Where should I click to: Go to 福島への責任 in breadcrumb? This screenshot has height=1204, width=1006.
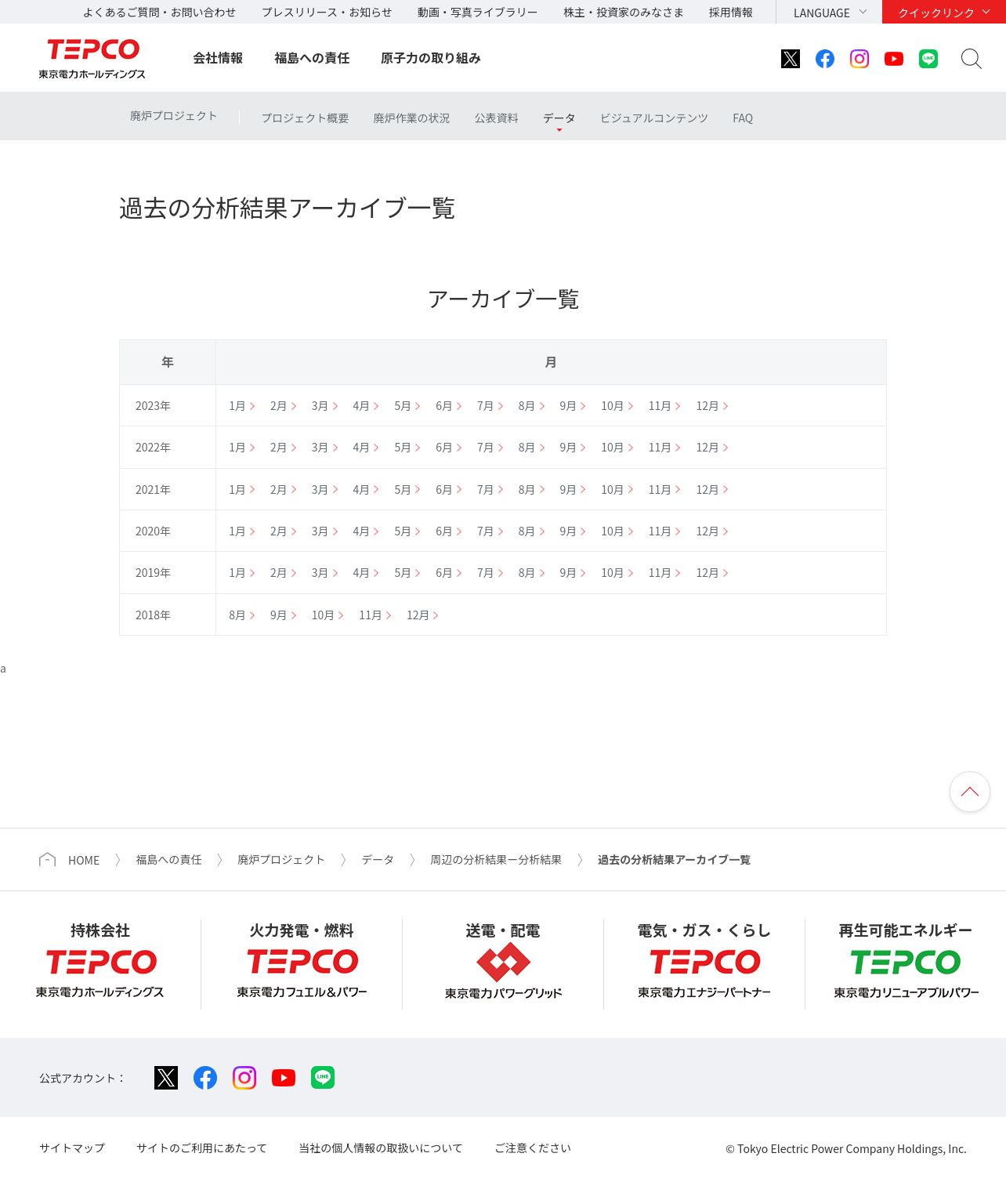click(168, 860)
